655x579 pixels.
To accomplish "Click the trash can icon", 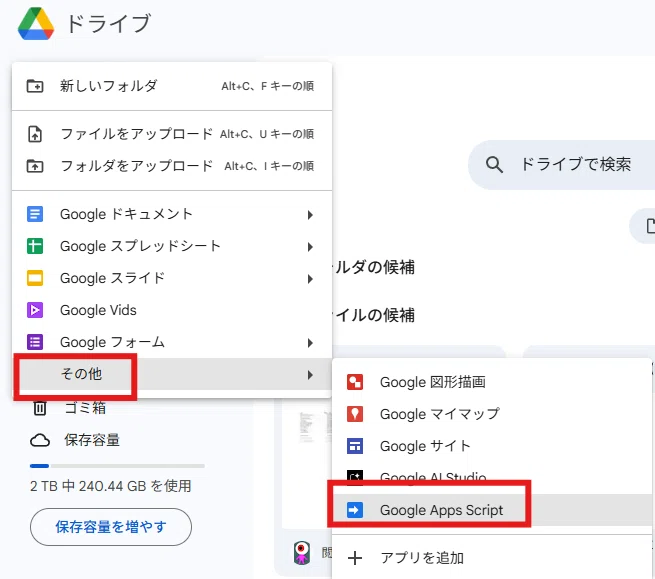I will (40, 408).
